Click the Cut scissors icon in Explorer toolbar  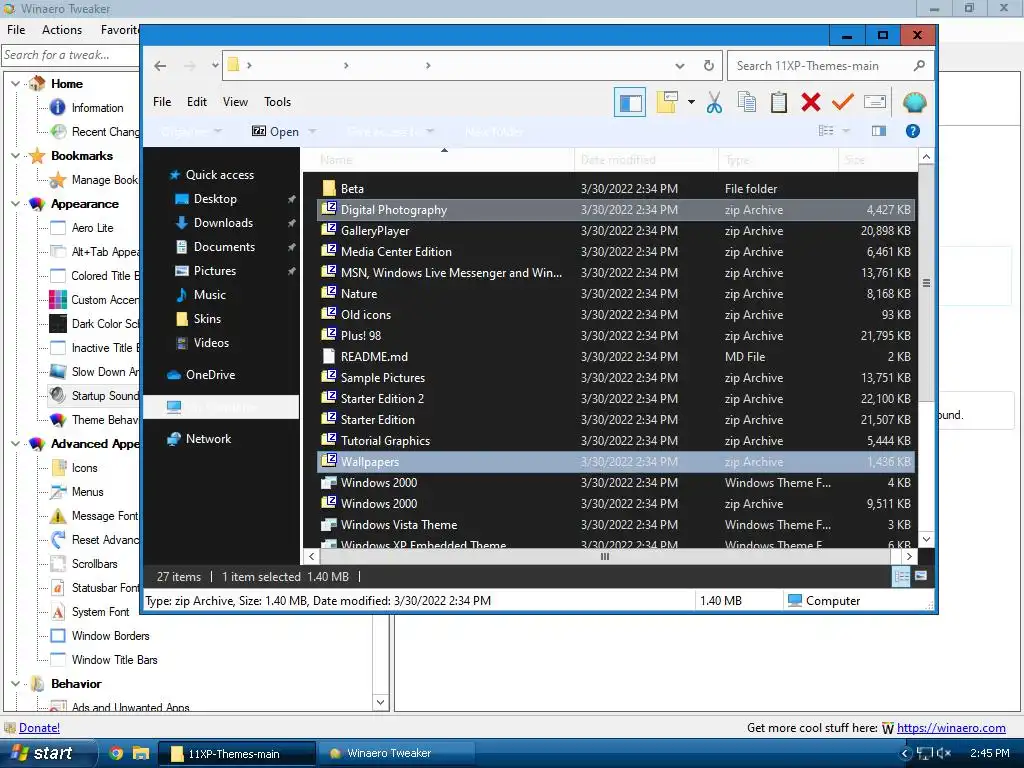click(x=714, y=103)
